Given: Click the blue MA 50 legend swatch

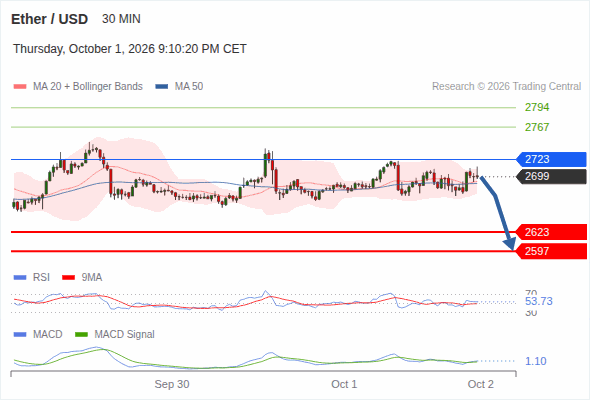Looking at the screenshot, I should pos(162,87).
